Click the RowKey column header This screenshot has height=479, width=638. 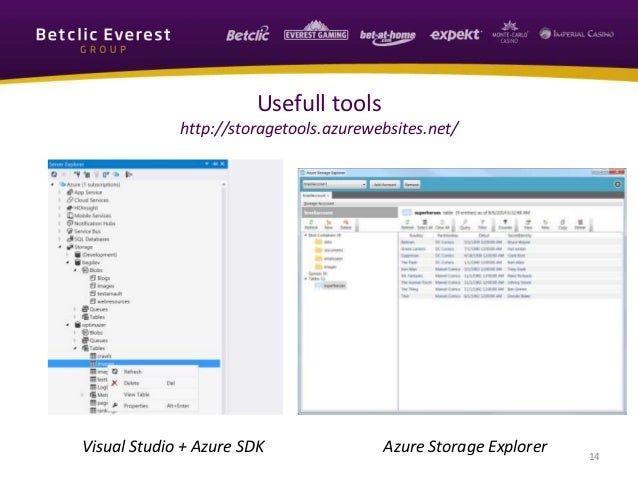416,235
